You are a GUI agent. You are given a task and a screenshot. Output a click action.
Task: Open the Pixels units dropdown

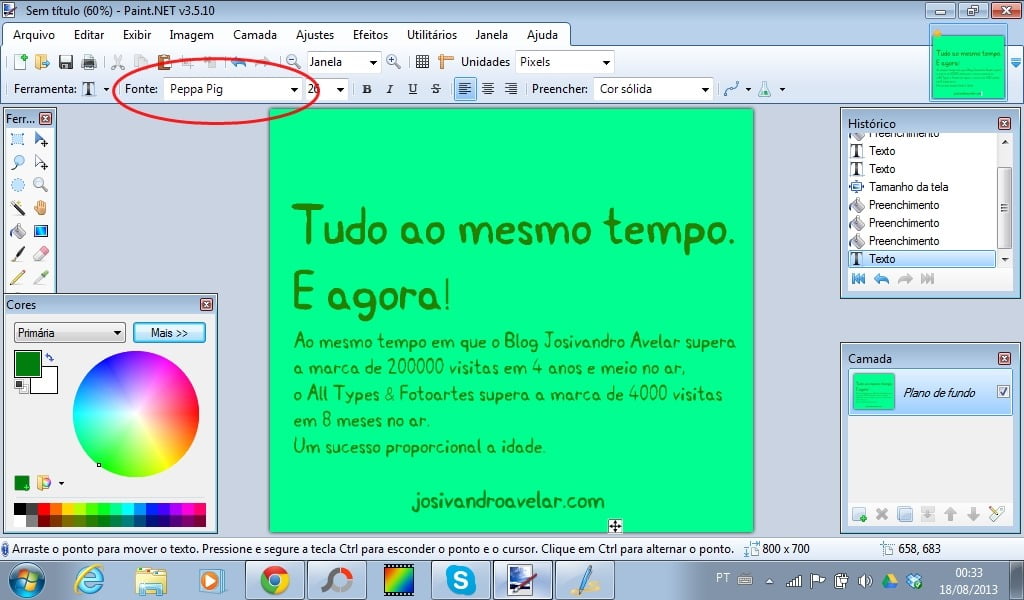pos(606,63)
